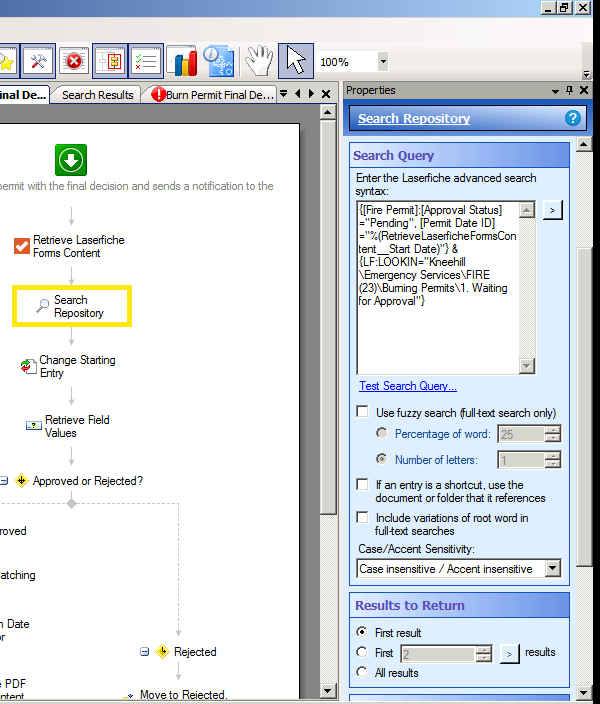
Task: Click the designer canvas scroll-down arrow
Action: pos(328,691)
